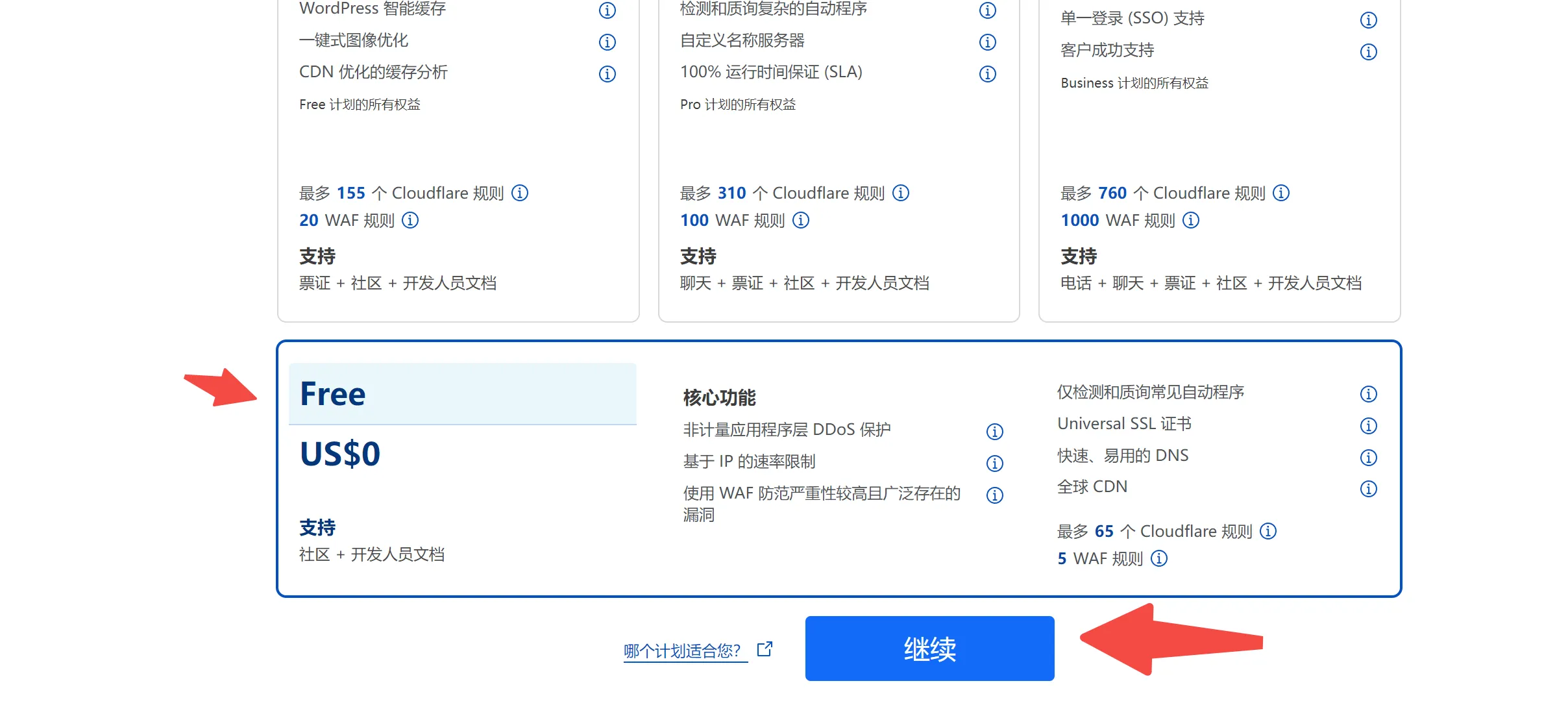Show info for CDN 优化的缓存分析
This screenshot has height=718, width=1568.
pos(607,74)
